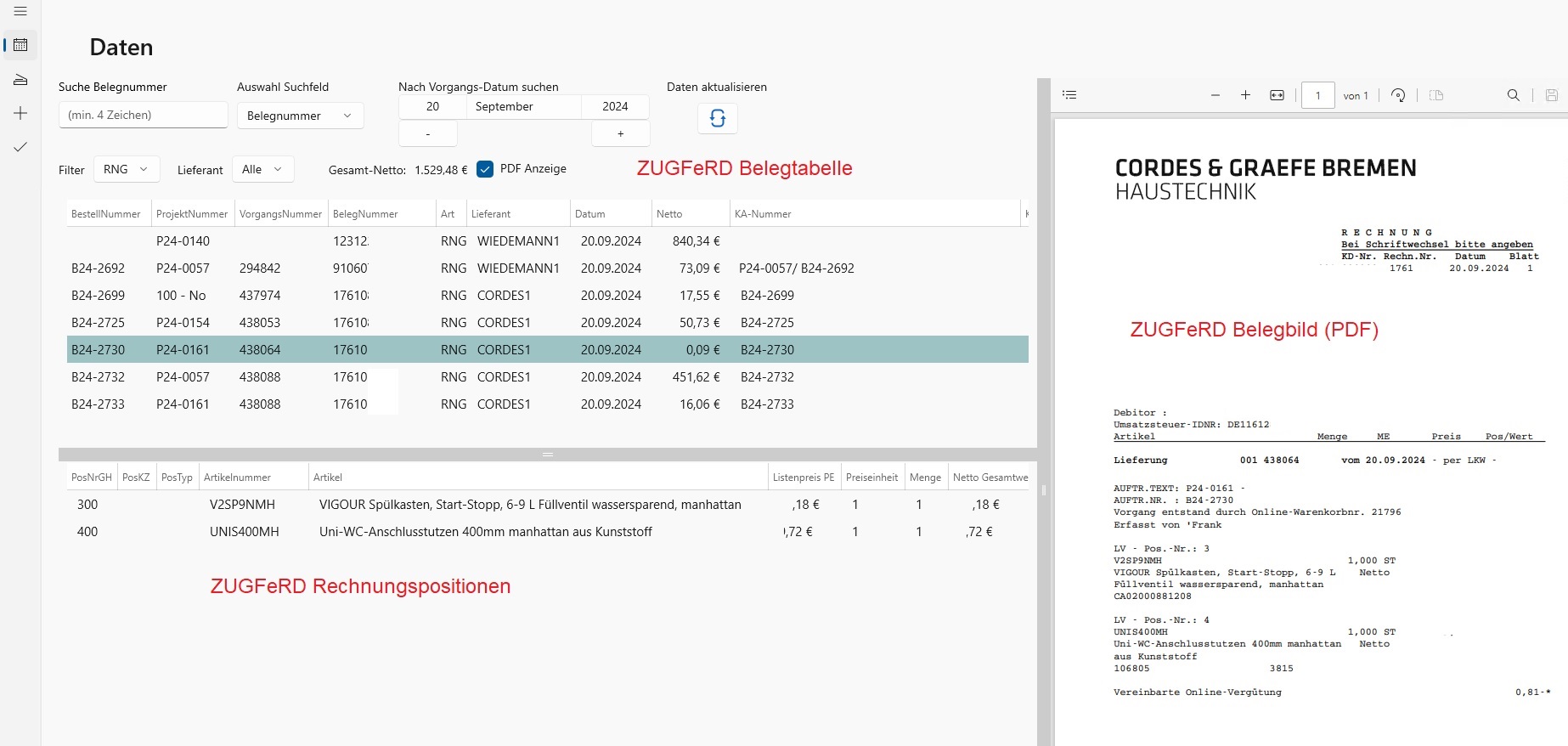
Task: Sort by Menge column header
Action: coord(926,478)
